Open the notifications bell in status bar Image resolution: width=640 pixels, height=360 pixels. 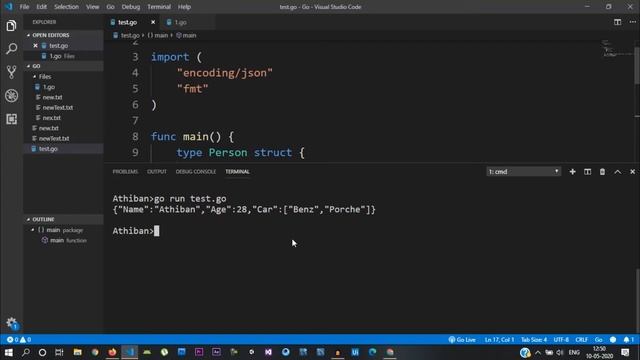(629, 340)
